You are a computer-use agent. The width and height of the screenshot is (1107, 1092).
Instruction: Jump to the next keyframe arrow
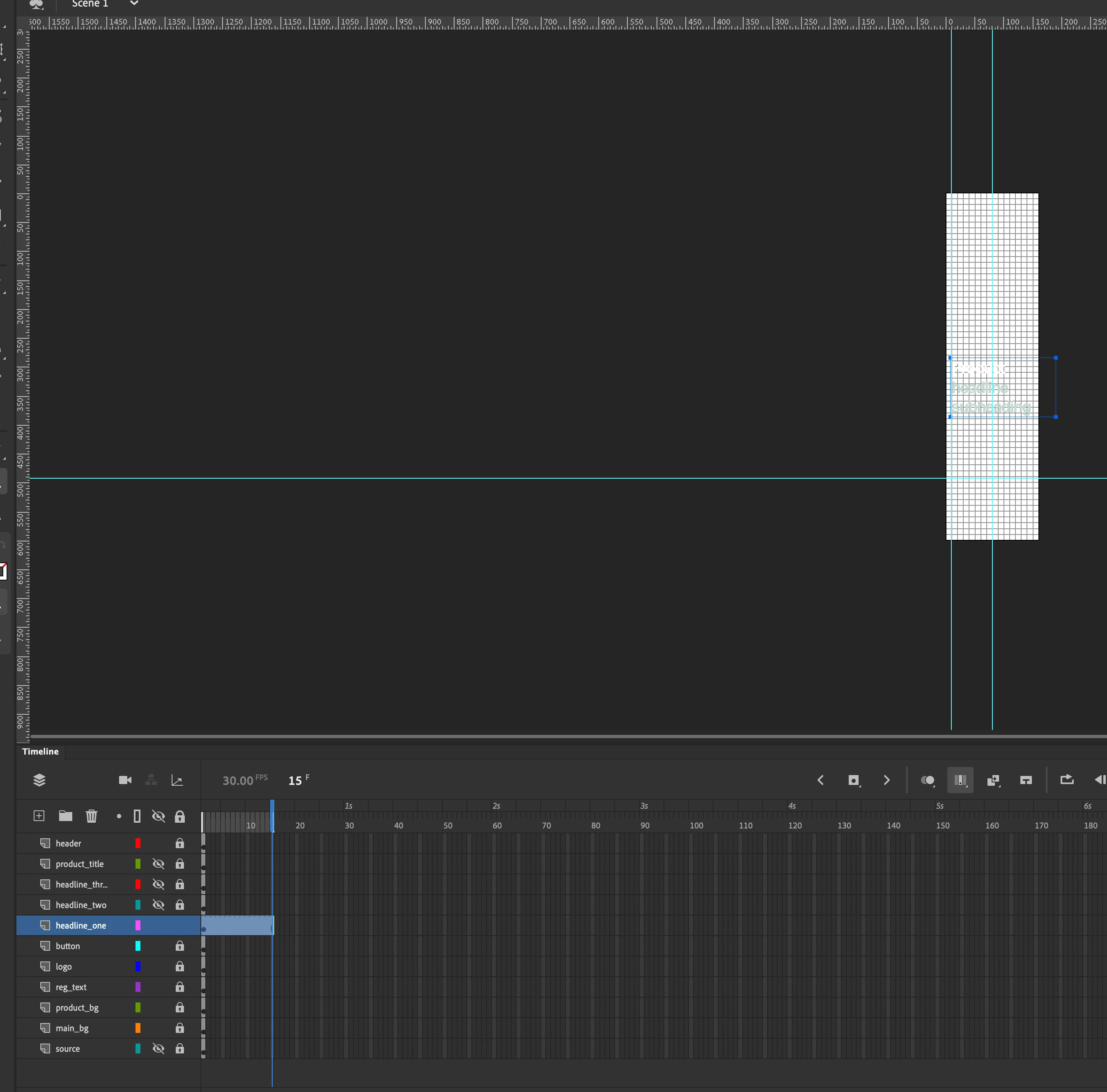pos(887,780)
